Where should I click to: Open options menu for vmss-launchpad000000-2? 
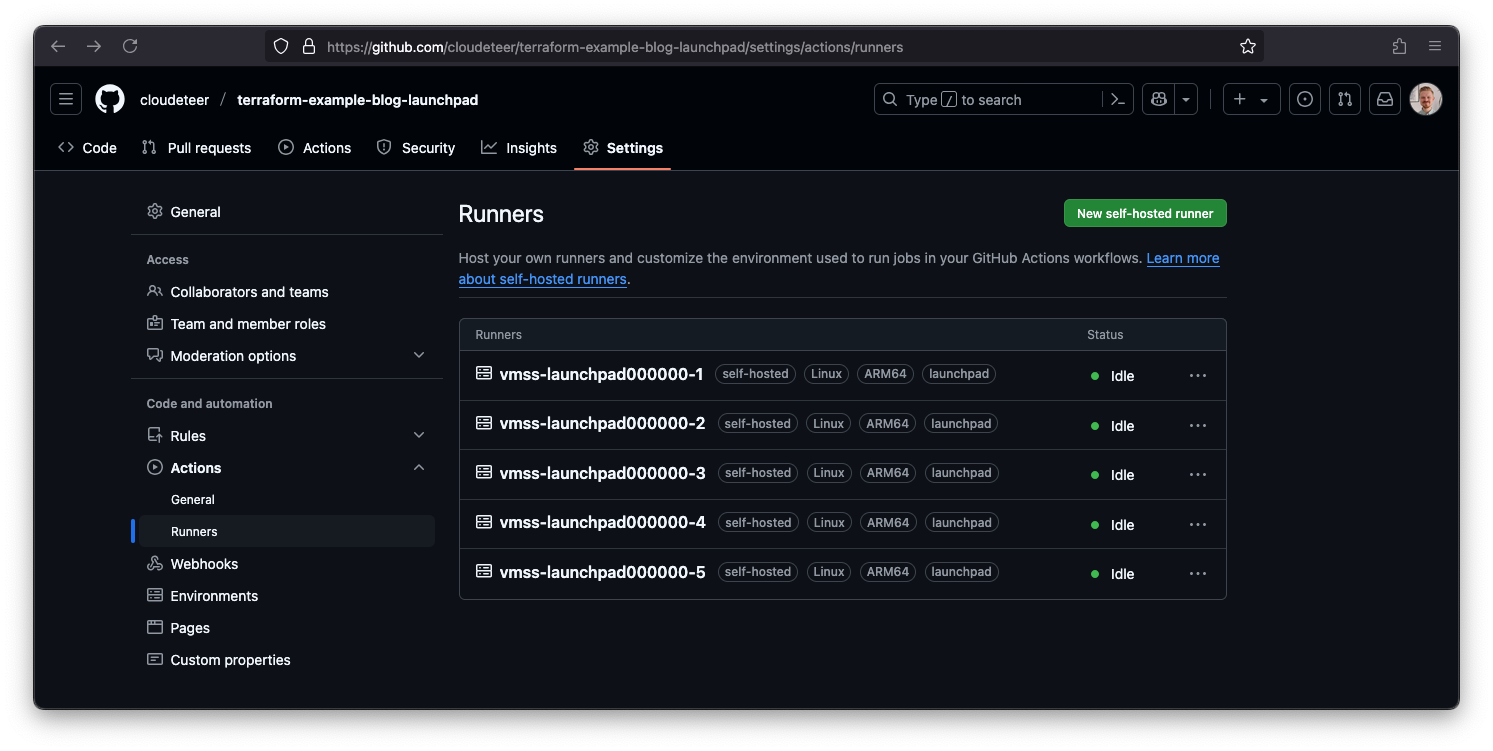pyautogui.click(x=1198, y=425)
